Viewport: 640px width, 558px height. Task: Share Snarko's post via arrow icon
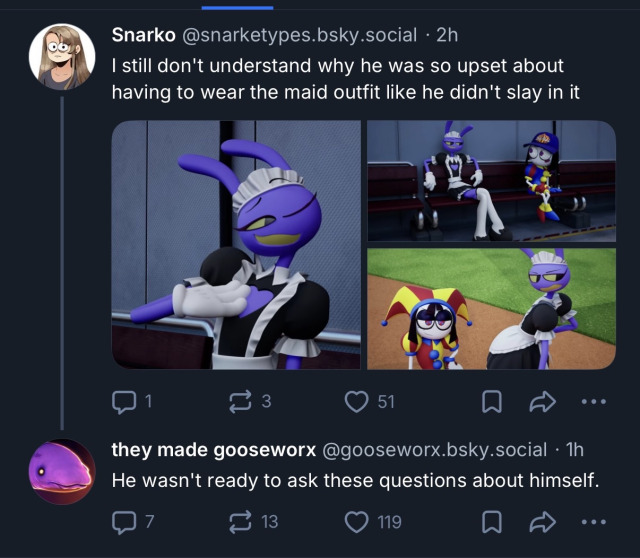point(542,402)
